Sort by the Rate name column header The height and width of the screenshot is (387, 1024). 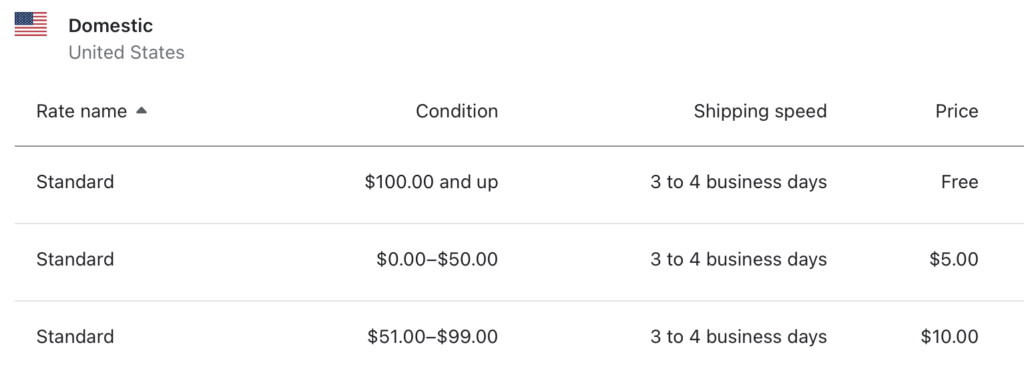(x=82, y=112)
